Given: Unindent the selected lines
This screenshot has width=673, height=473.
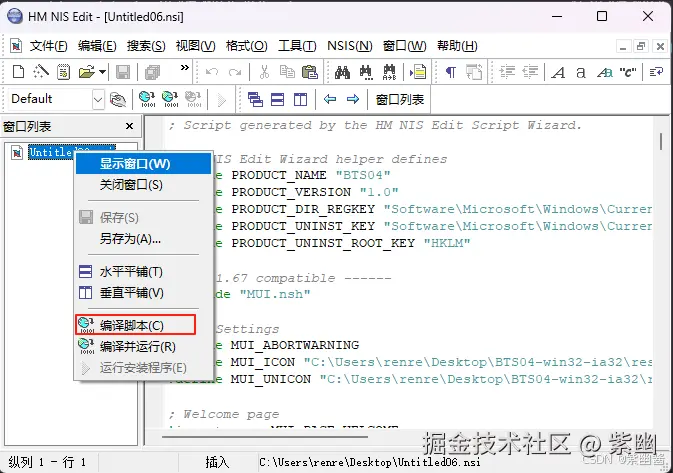Looking at the screenshot, I should click(x=531, y=72).
